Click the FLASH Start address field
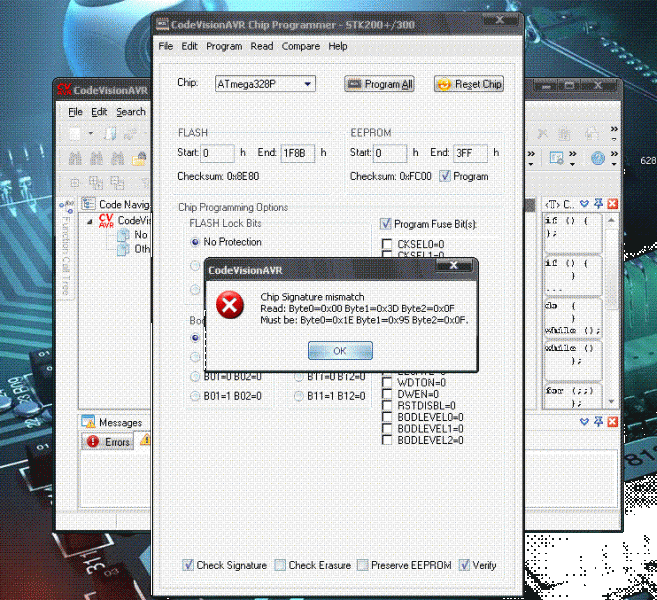This screenshot has width=657, height=600. coord(217,153)
